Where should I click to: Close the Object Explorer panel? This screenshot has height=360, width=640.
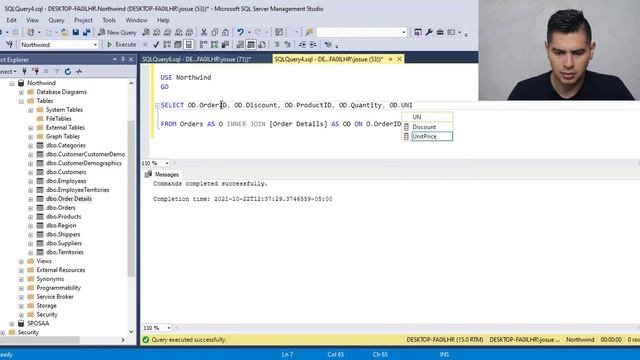[x=131, y=60]
